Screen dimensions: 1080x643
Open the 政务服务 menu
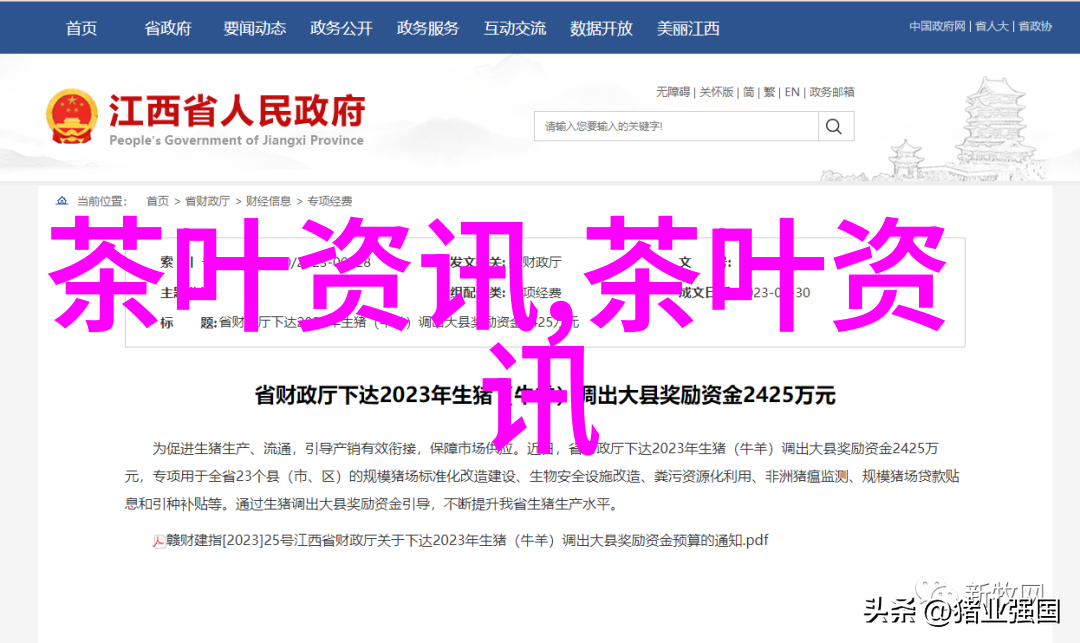(428, 28)
